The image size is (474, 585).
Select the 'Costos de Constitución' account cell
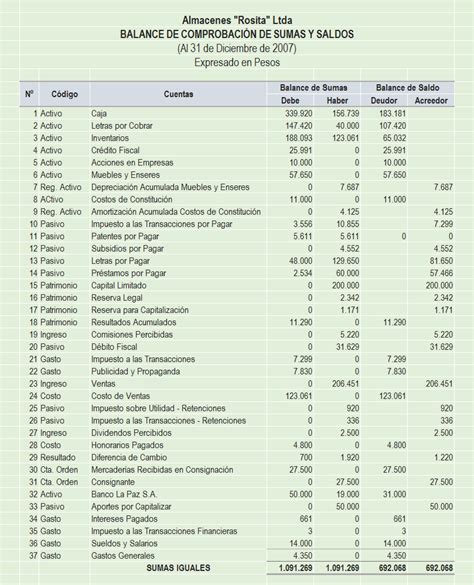pyautogui.click(x=132, y=200)
